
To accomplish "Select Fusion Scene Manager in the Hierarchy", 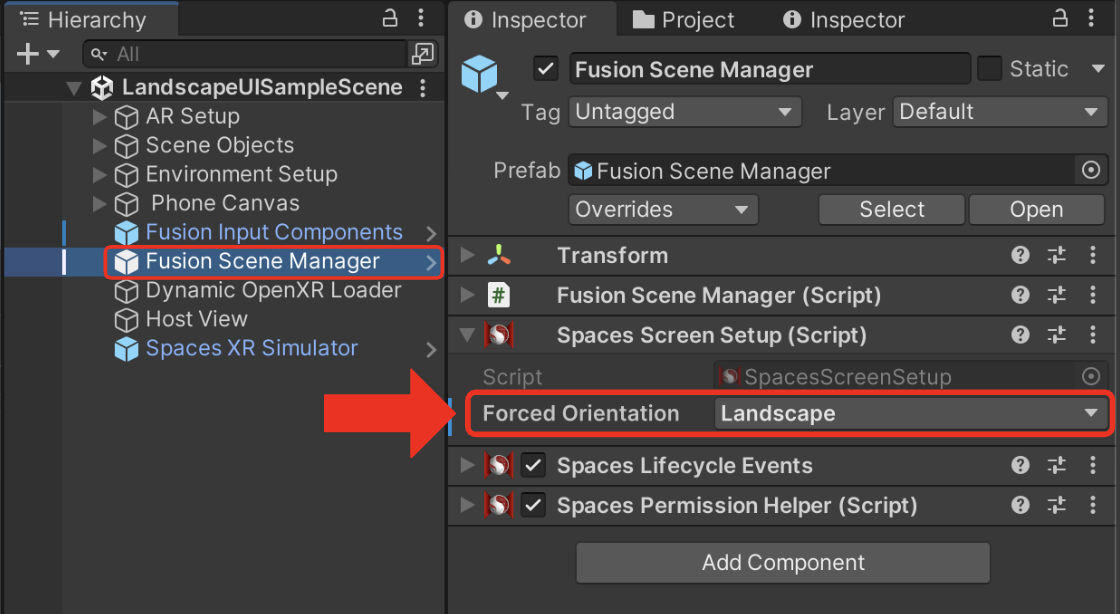I will click(x=262, y=261).
